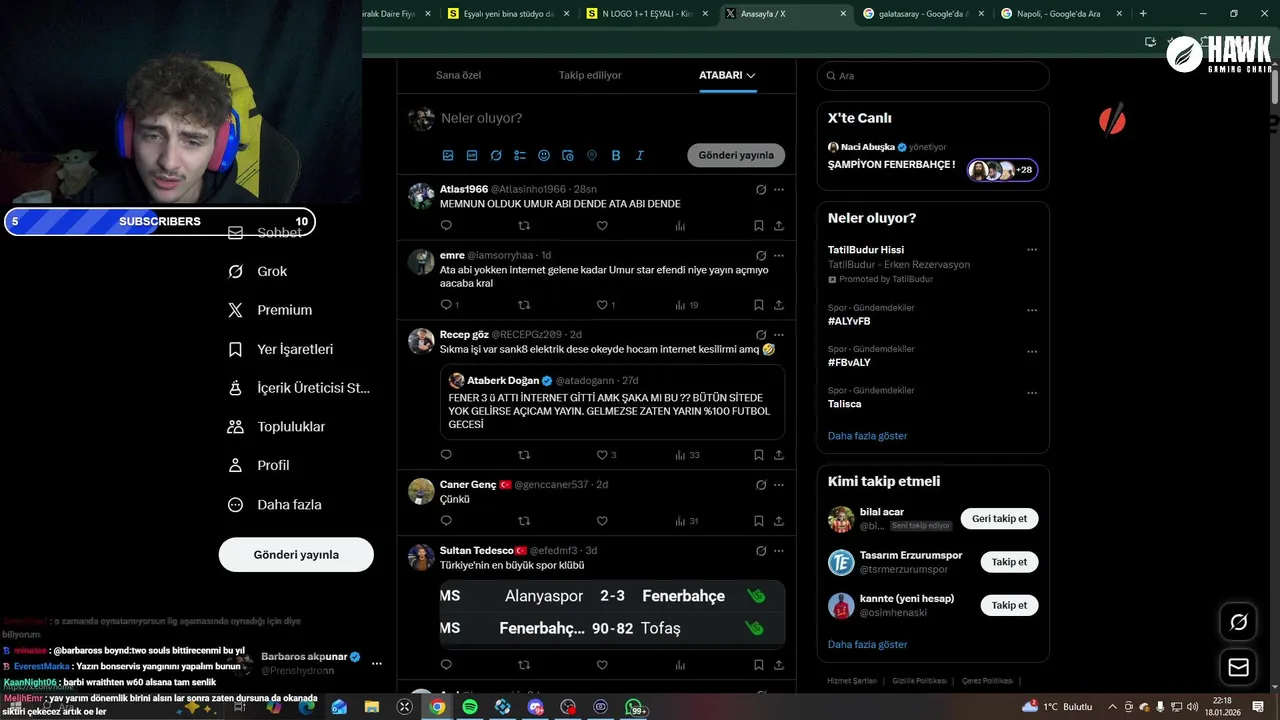Bookmark the Atlas1966 post
Viewport: 1280px width, 720px height.
coord(759,226)
